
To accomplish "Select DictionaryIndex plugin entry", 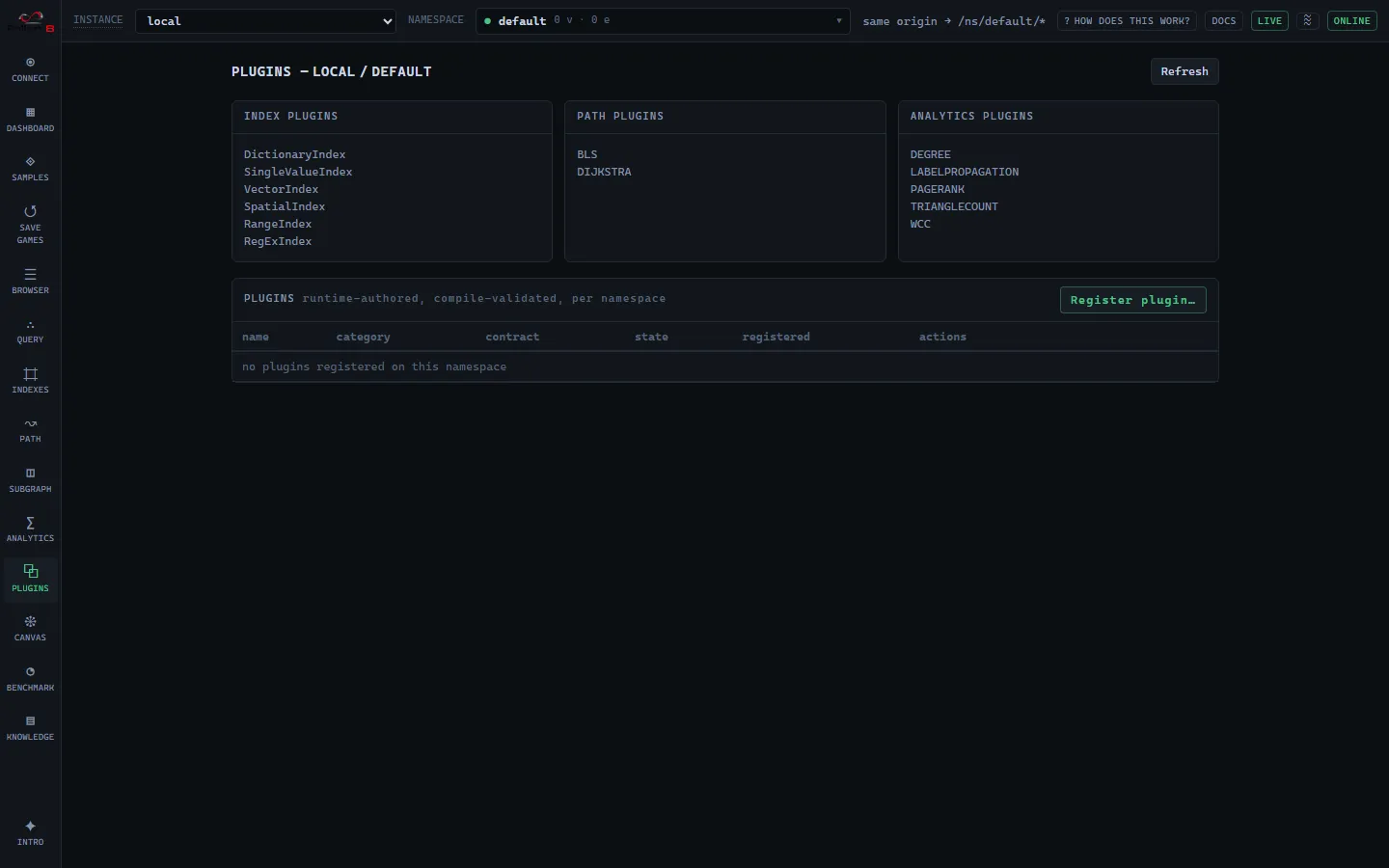I will coord(294,154).
